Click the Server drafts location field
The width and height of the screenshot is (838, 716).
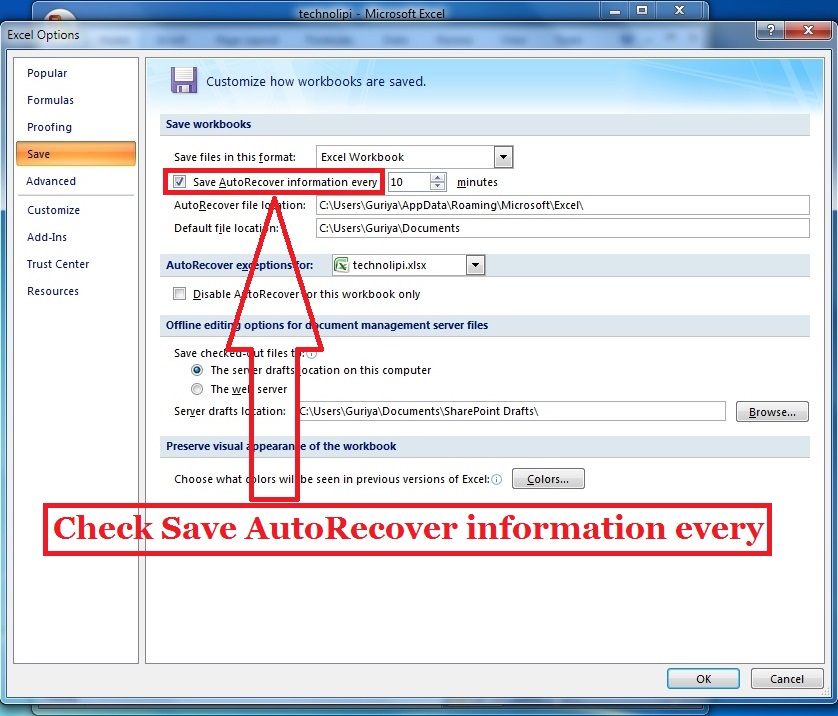[x=512, y=411]
